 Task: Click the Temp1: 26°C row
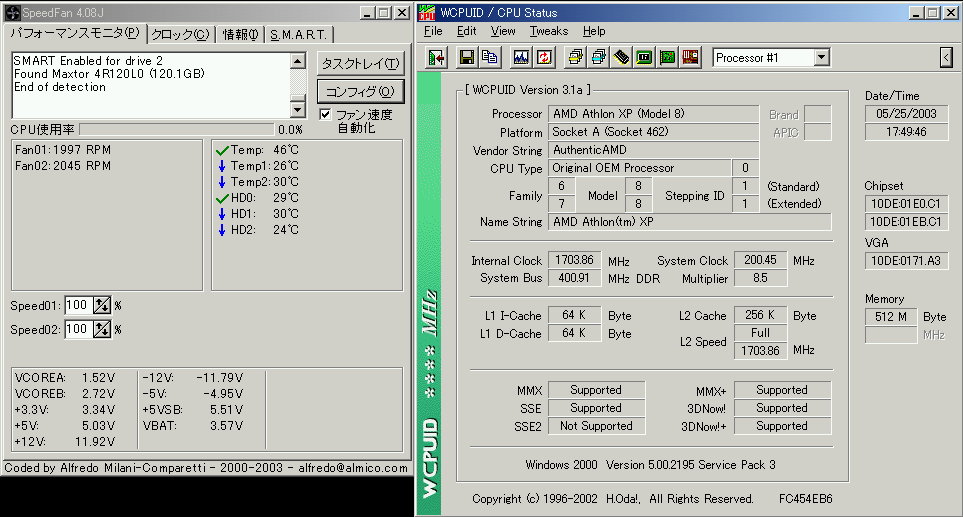[x=257, y=166]
